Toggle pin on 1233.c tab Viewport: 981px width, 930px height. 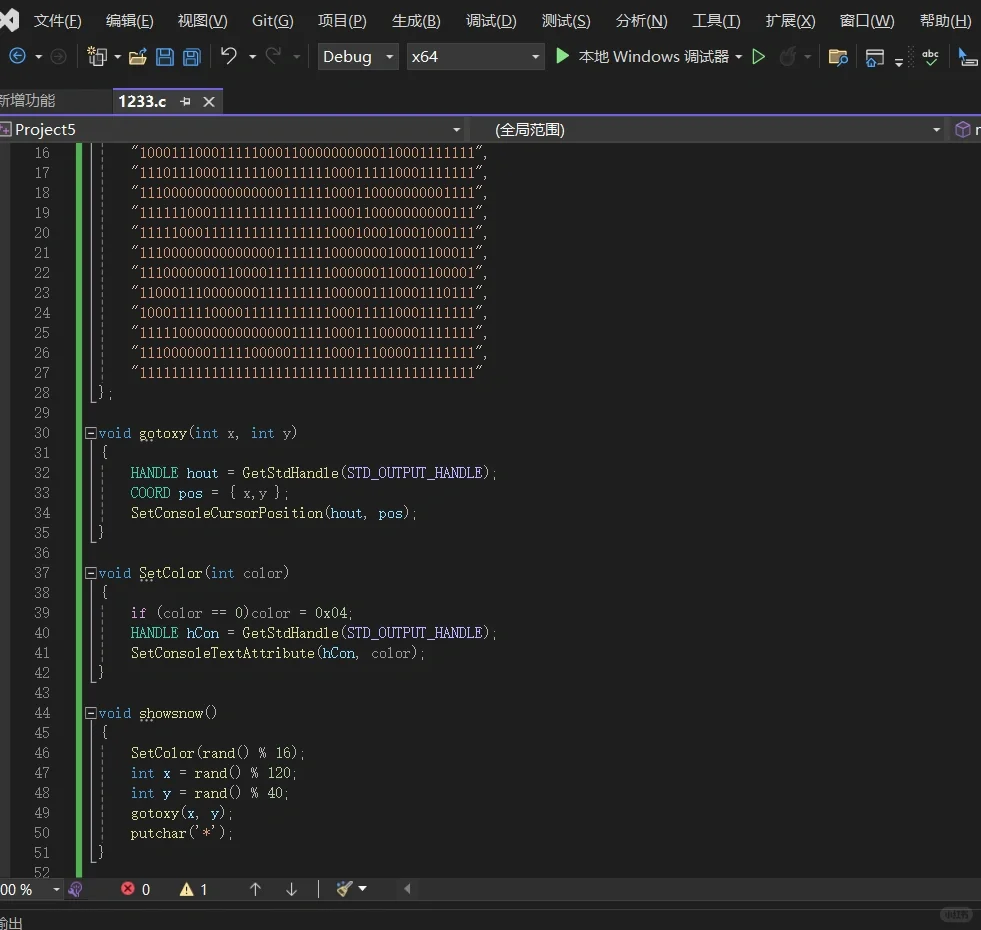tap(185, 102)
